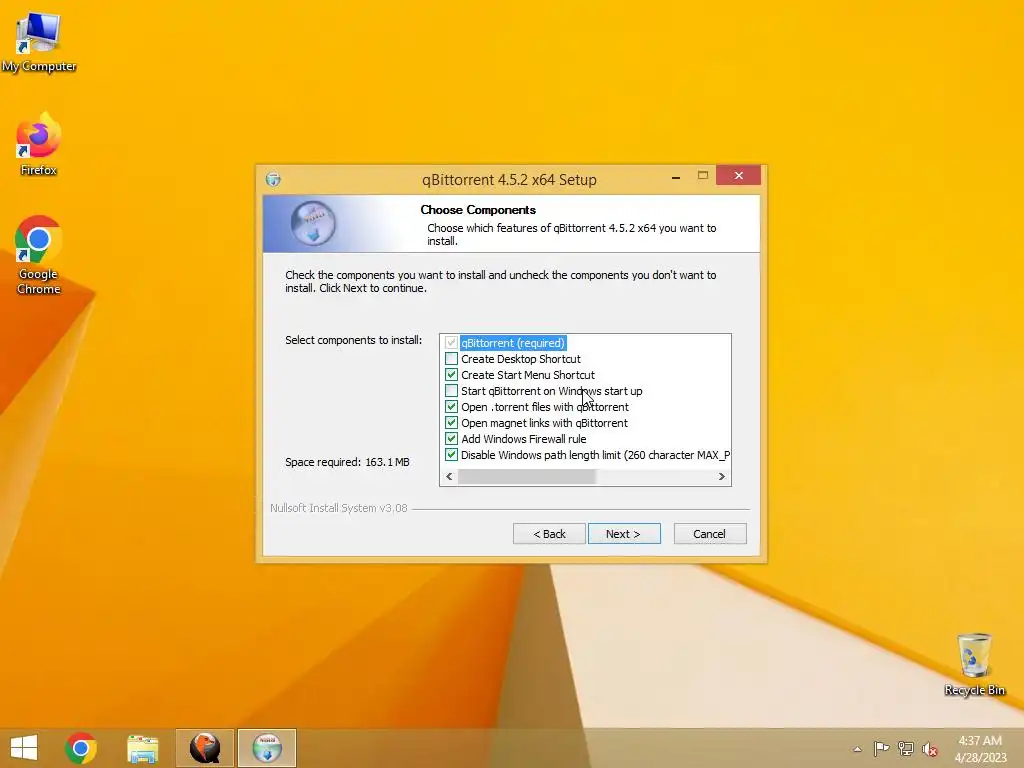1024x768 pixels.
Task: Click the Back button
Action: tap(549, 534)
